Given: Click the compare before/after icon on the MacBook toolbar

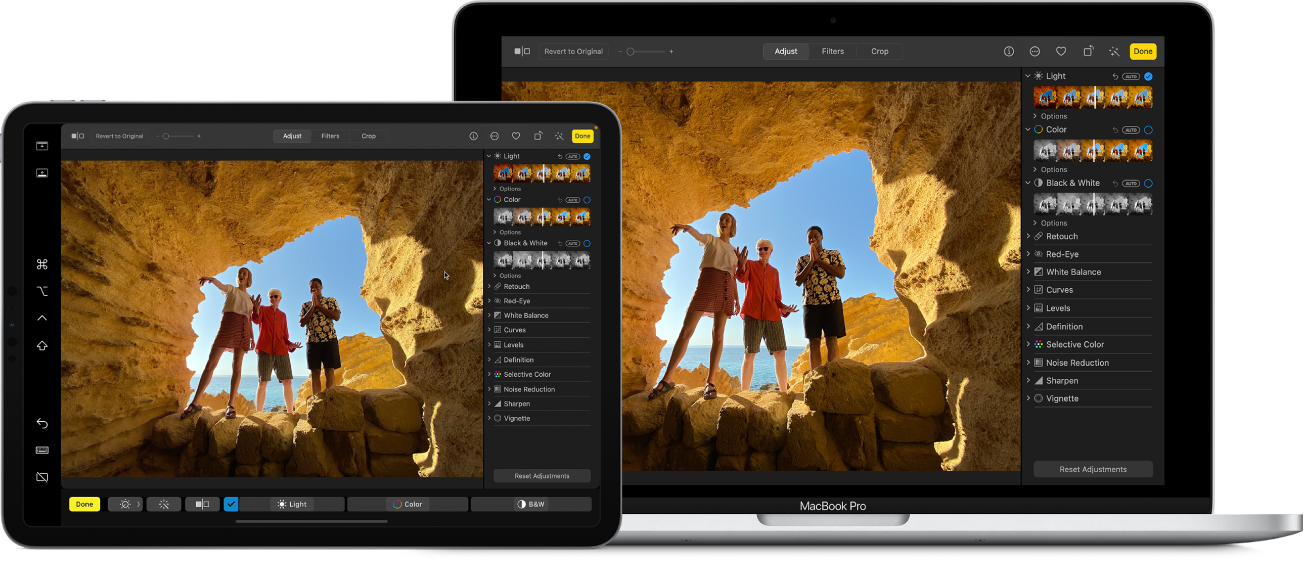Looking at the screenshot, I should (522, 51).
